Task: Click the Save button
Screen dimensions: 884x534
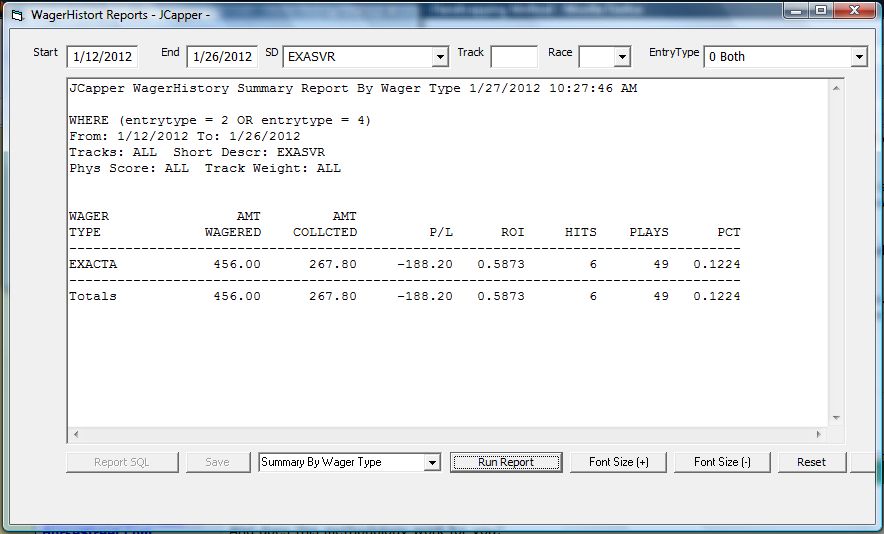Action: click(x=218, y=462)
